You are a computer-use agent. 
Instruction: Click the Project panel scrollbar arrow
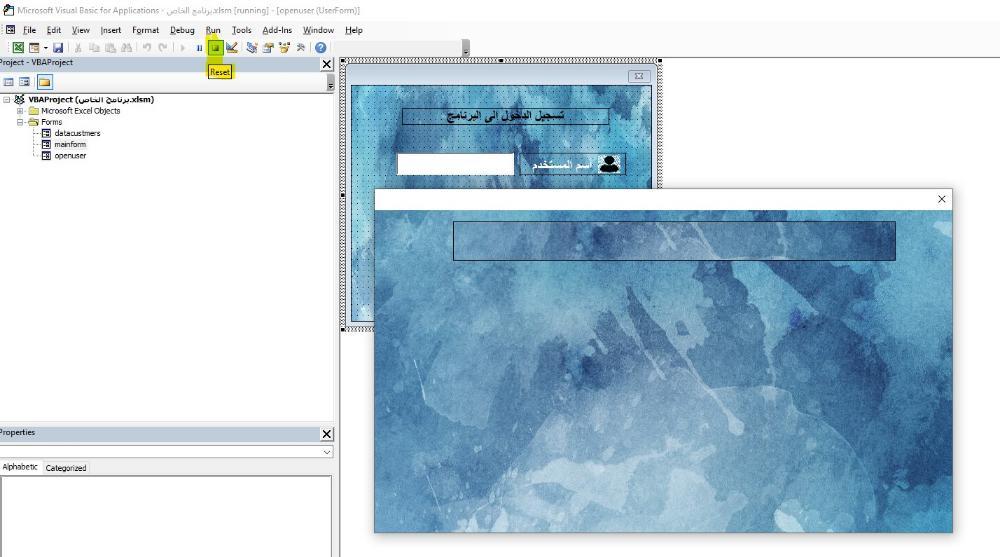330,83
